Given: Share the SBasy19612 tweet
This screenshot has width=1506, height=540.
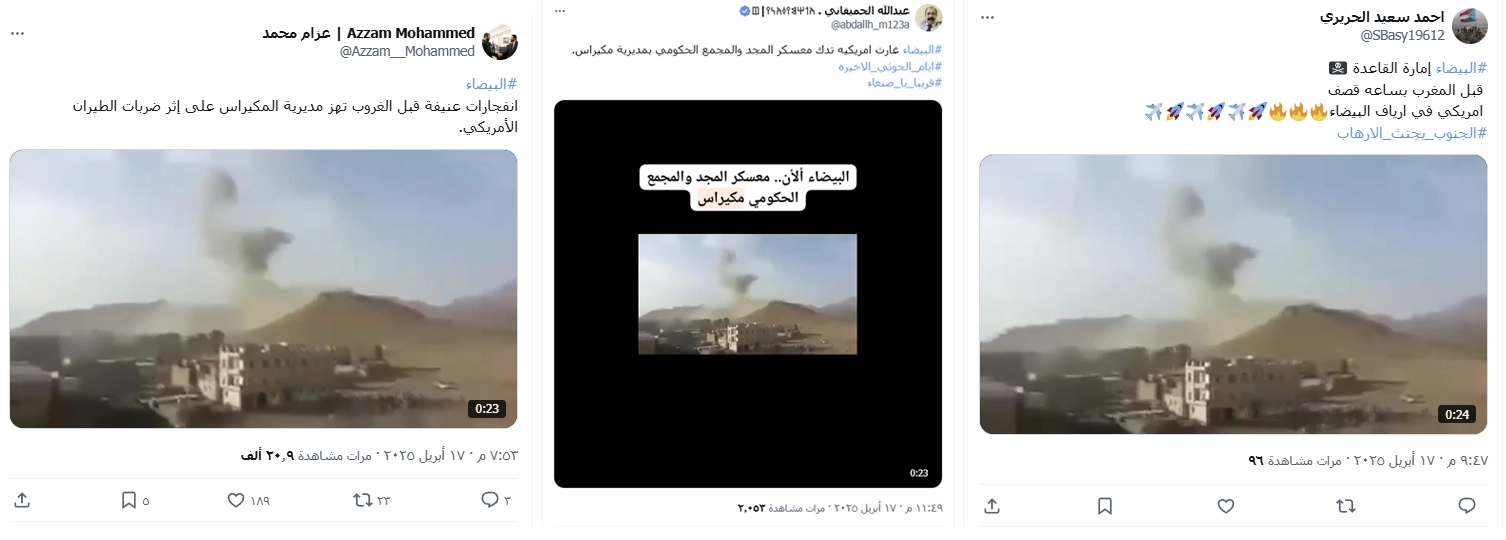Looking at the screenshot, I should [992, 506].
